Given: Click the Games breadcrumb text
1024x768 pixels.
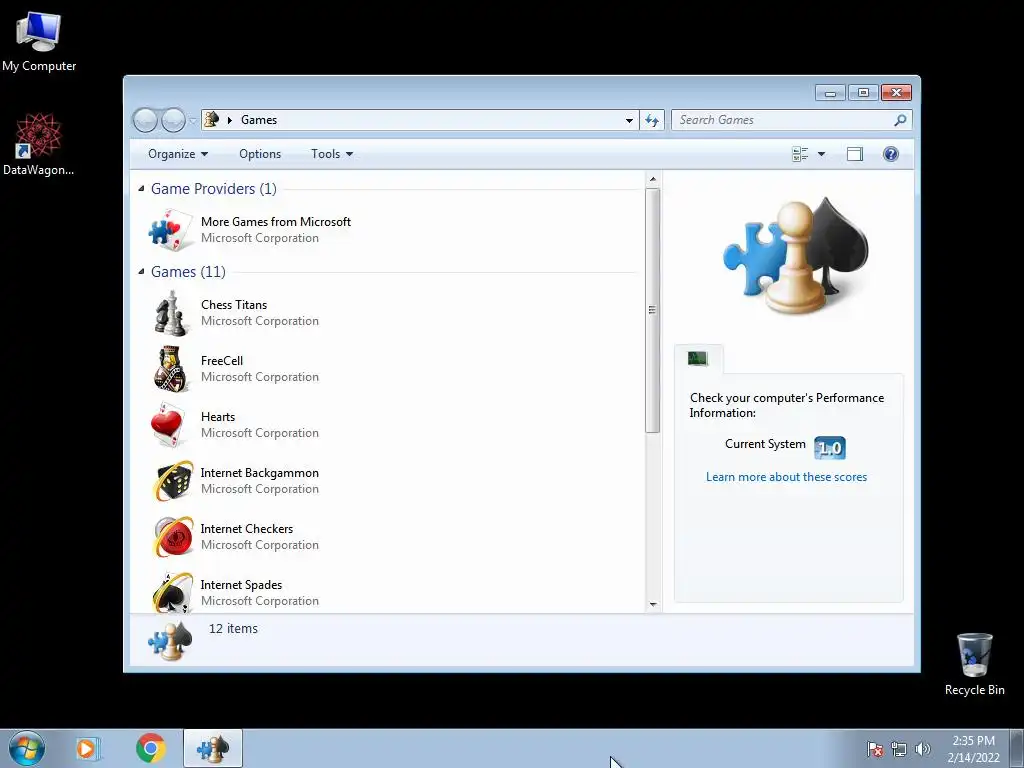Looking at the screenshot, I should [259, 120].
